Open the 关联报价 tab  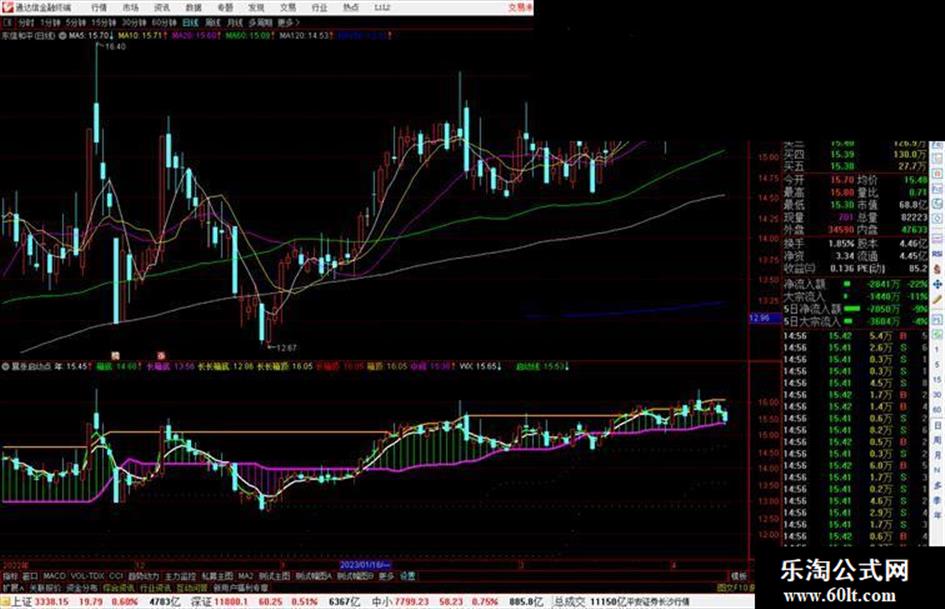[x=44, y=587]
